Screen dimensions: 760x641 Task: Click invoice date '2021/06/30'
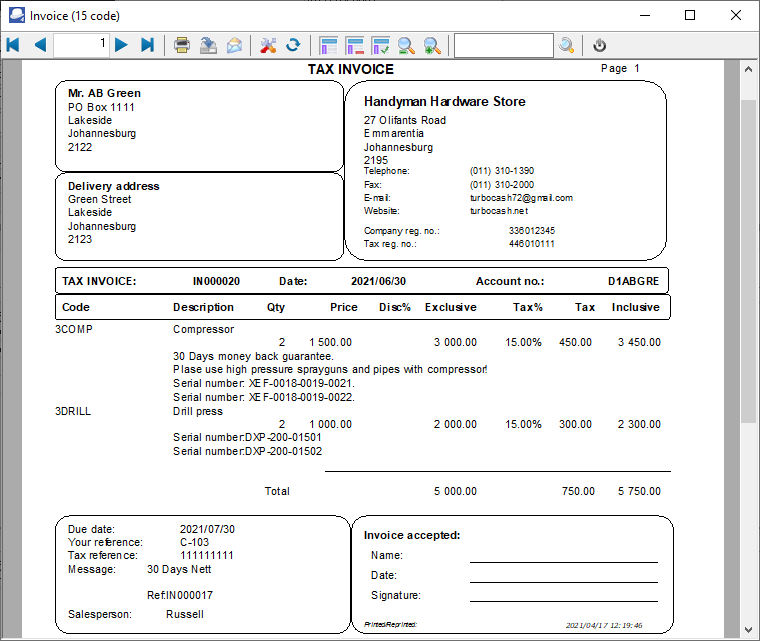379,281
